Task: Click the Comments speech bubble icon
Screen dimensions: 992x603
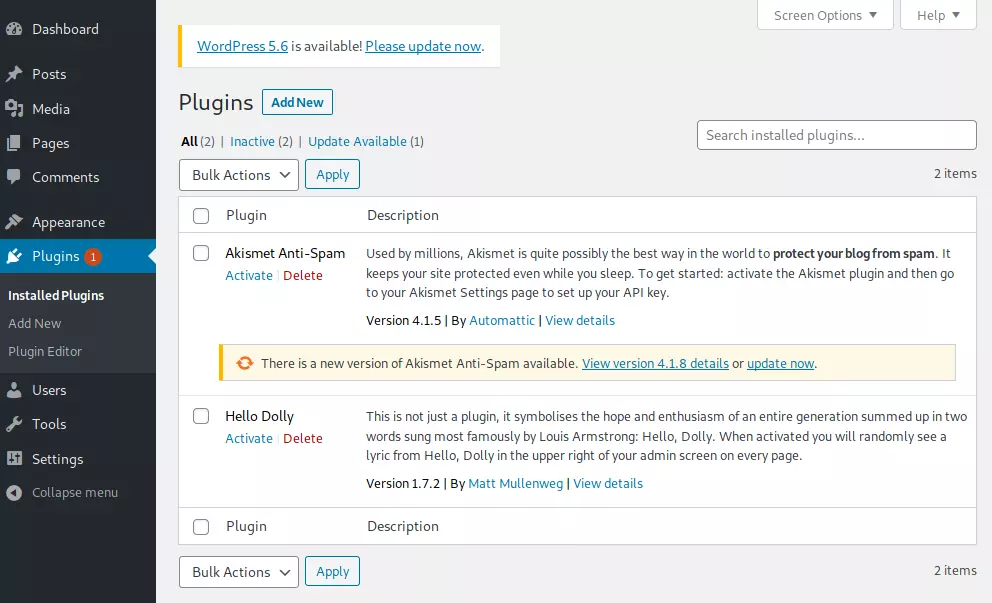Action: tap(14, 177)
